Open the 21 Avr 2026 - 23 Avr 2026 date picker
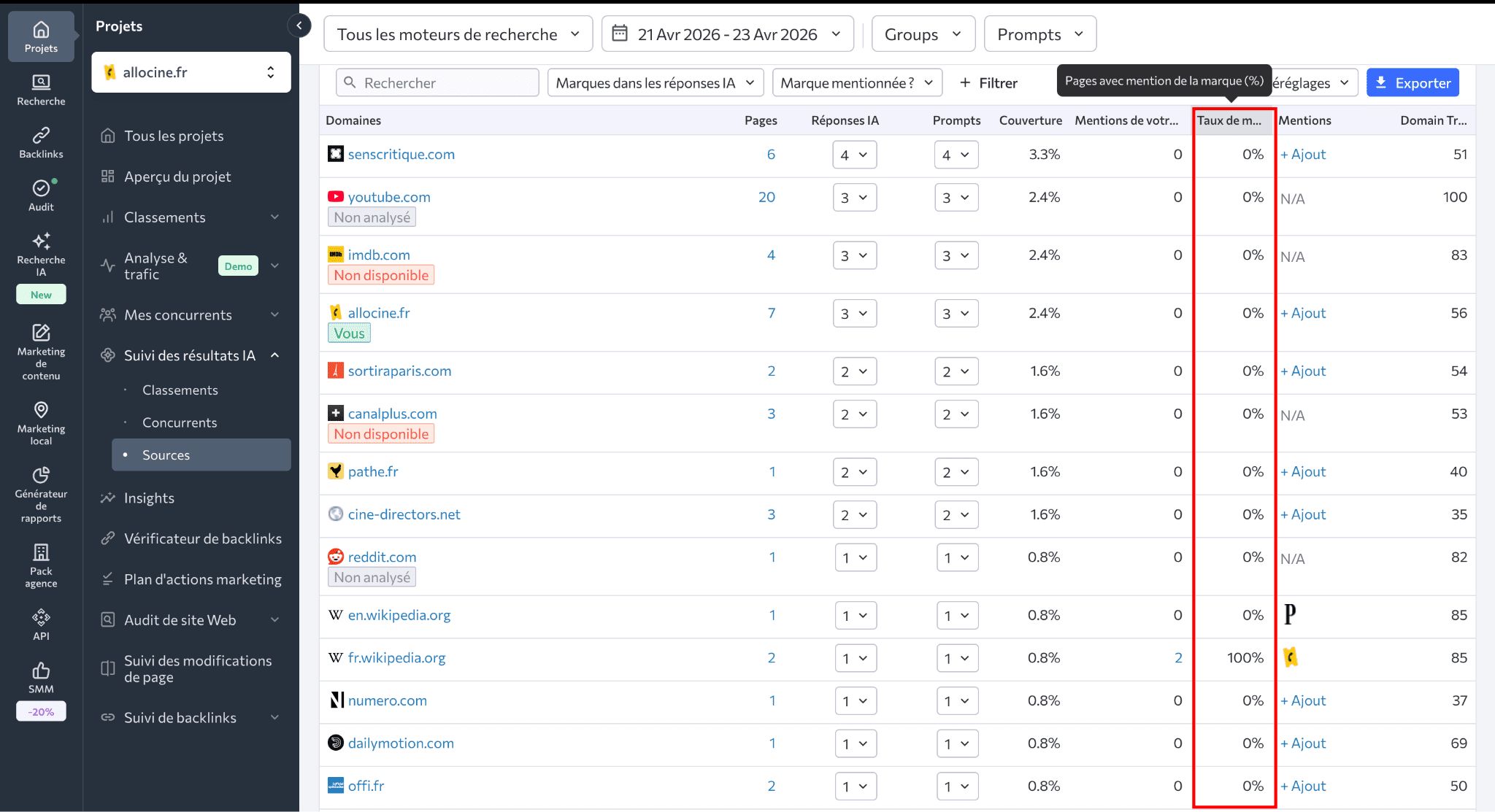The width and height of the screenshot is (1495, 812). coord(728,34)
